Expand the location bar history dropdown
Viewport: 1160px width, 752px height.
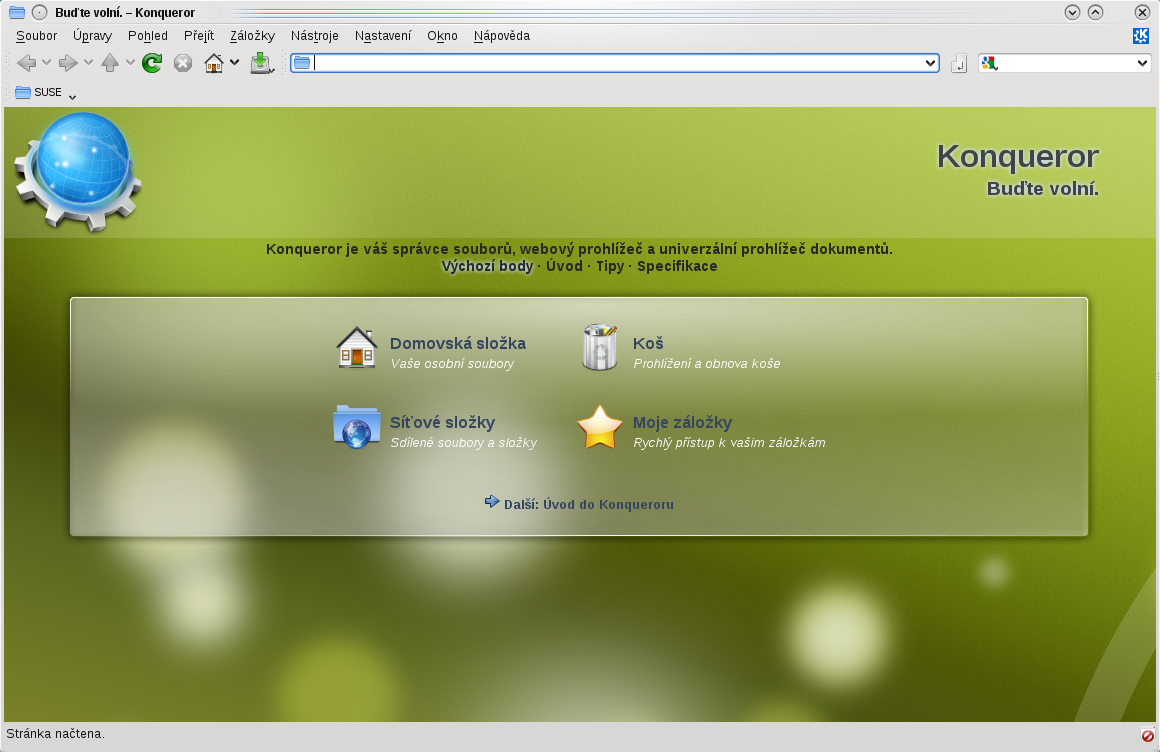coord(930,64)
